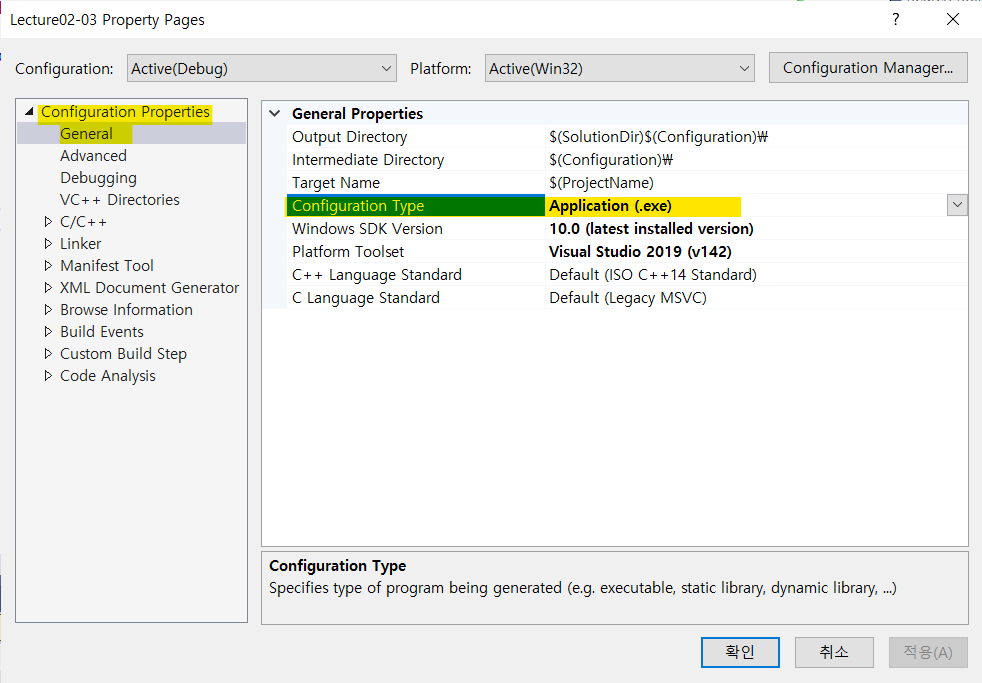Click the help question mark icon

(896, 19)
